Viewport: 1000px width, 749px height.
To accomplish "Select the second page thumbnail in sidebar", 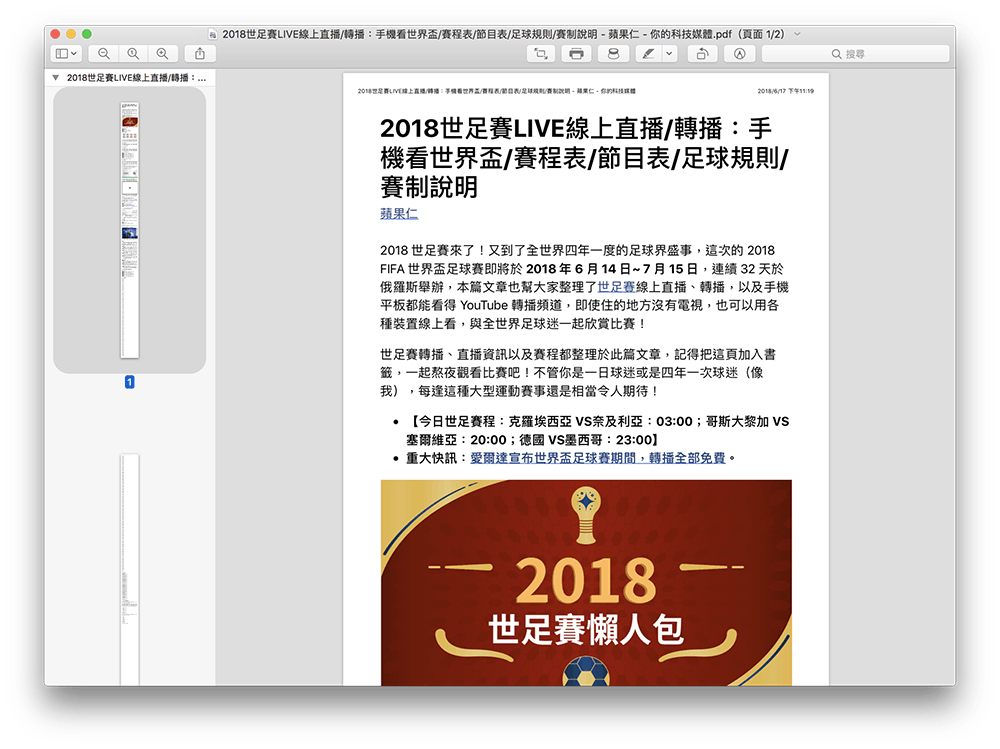I will (x=129, y=570).
